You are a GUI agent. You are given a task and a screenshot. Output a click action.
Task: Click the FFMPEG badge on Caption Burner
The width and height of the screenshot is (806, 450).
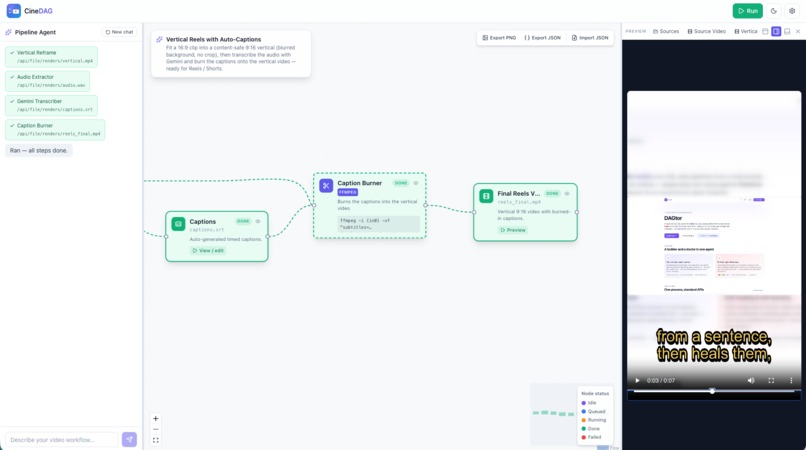point(347,192)
